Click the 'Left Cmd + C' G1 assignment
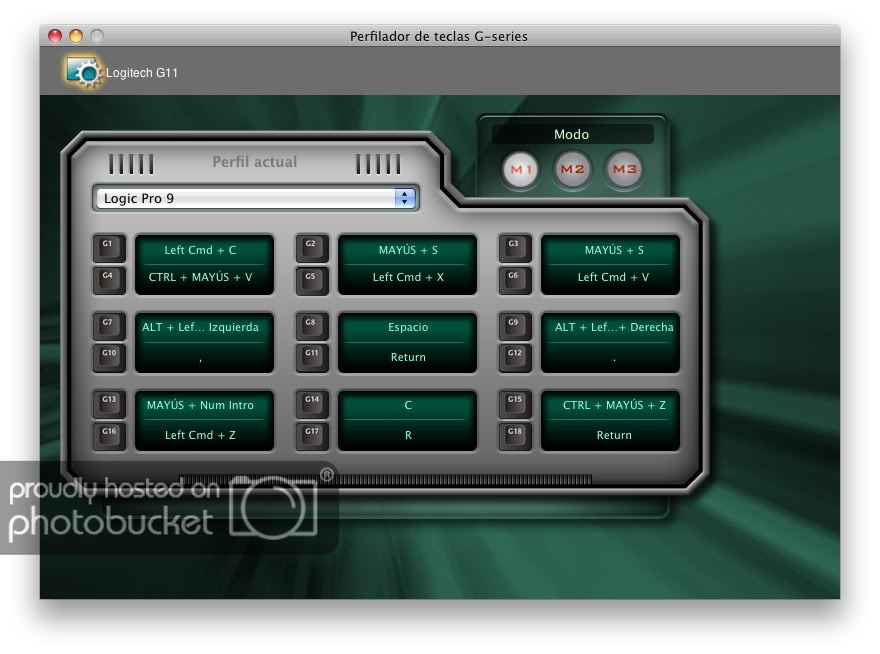The height and width of the screenshot is (654, 880). coord(204,250)
